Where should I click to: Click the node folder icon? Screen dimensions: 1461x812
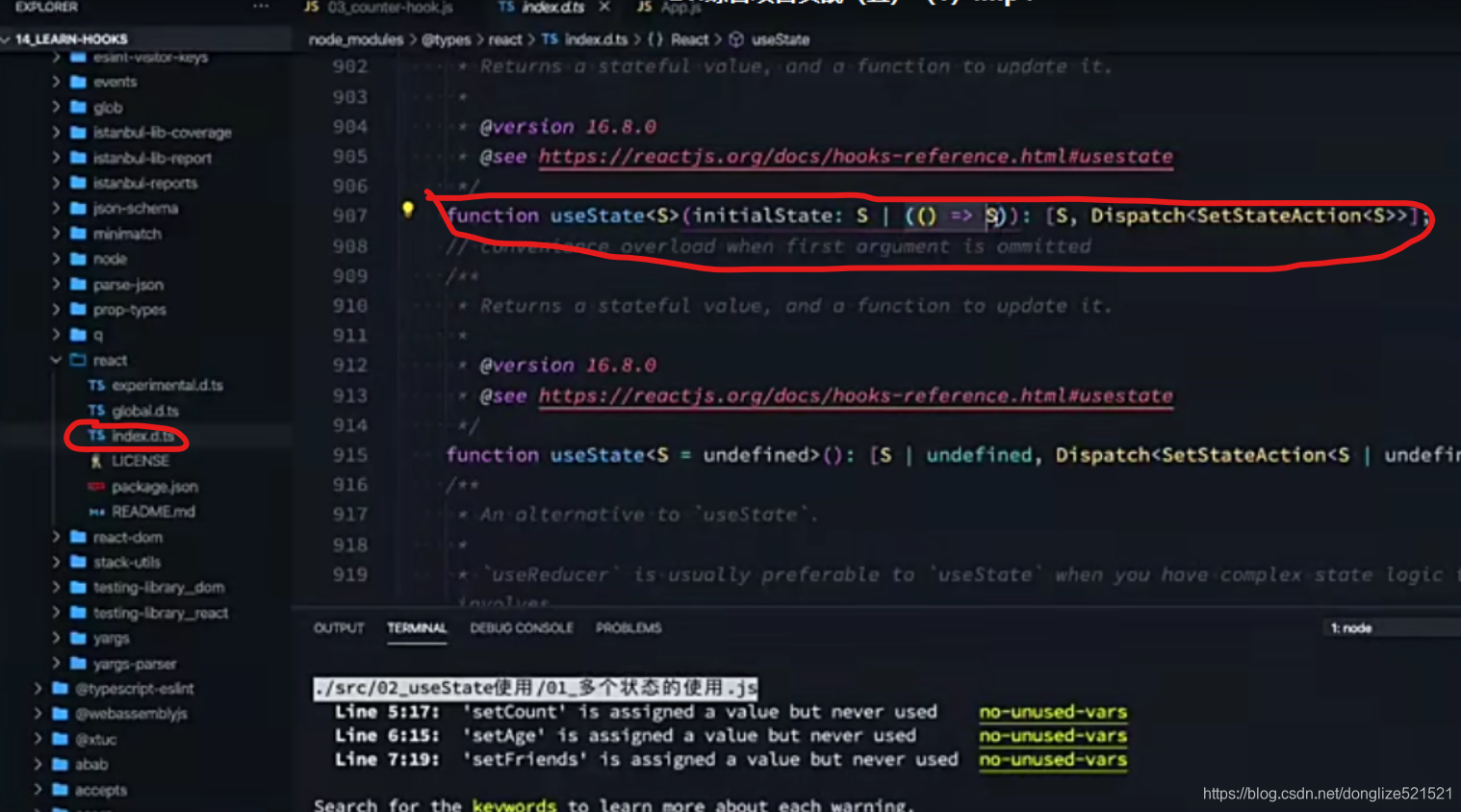(78, 259)
